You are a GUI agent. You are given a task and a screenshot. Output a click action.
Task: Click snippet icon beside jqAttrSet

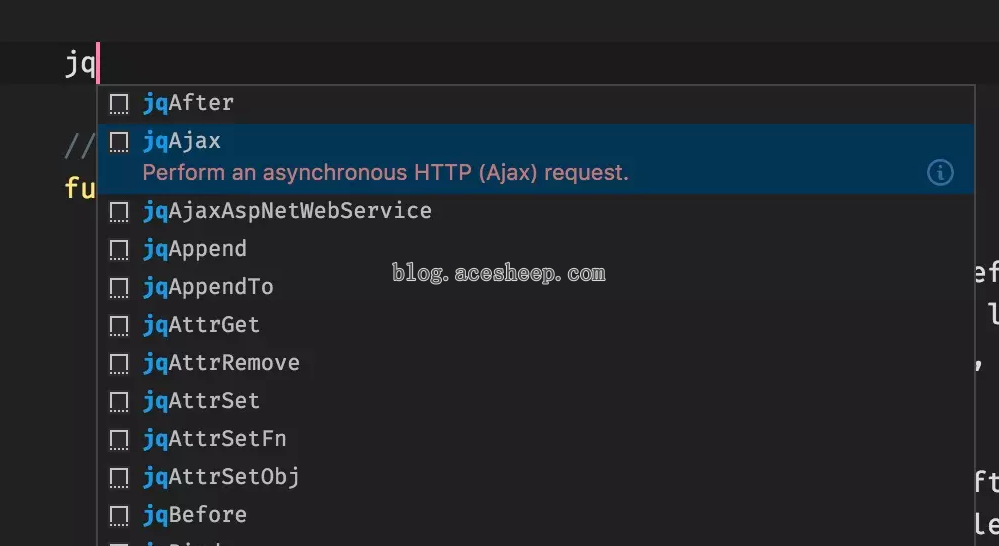coord(119,402)
